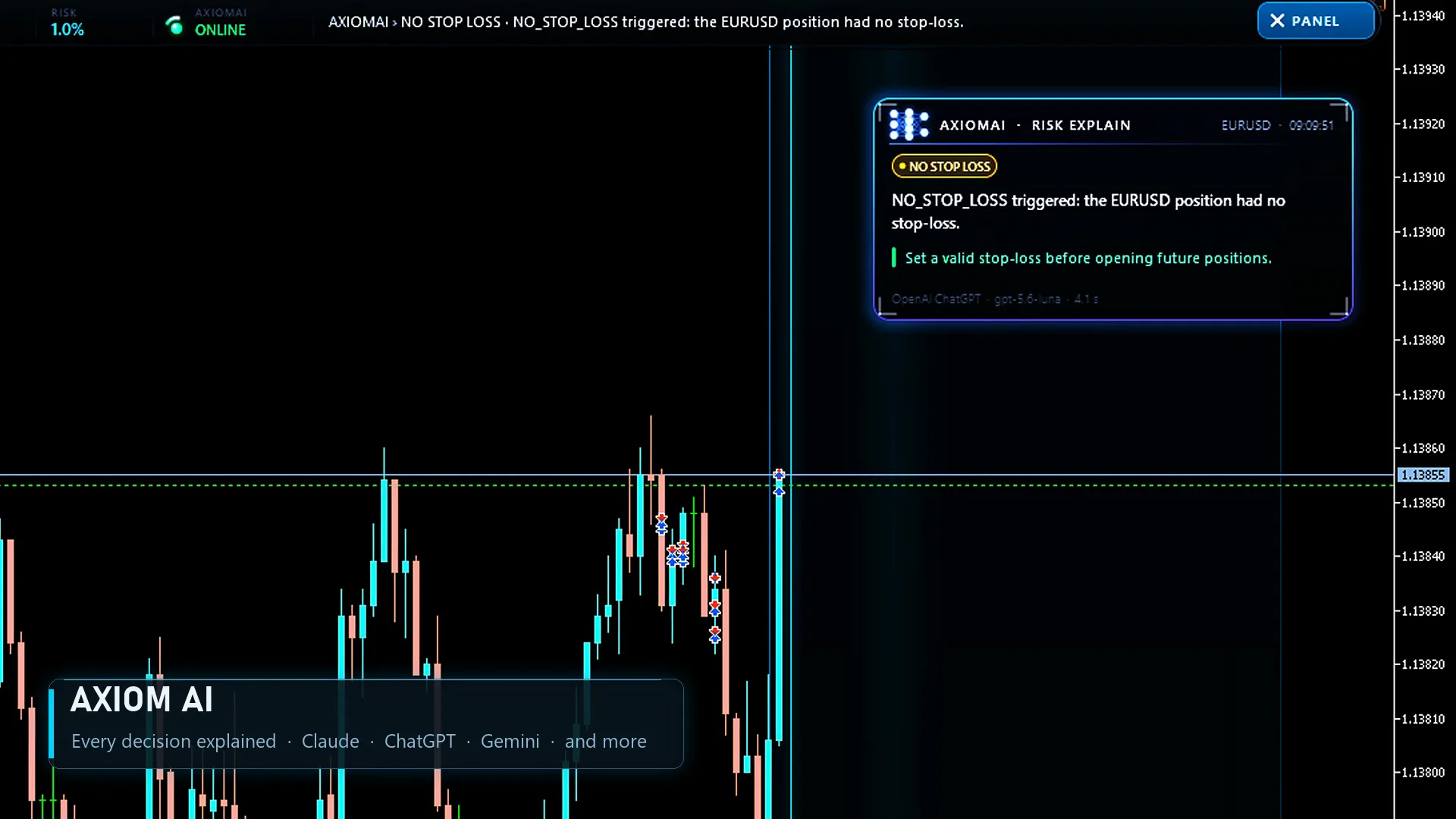
Task: Click the ONLINE status text
Action: click(x=220, y=30)
